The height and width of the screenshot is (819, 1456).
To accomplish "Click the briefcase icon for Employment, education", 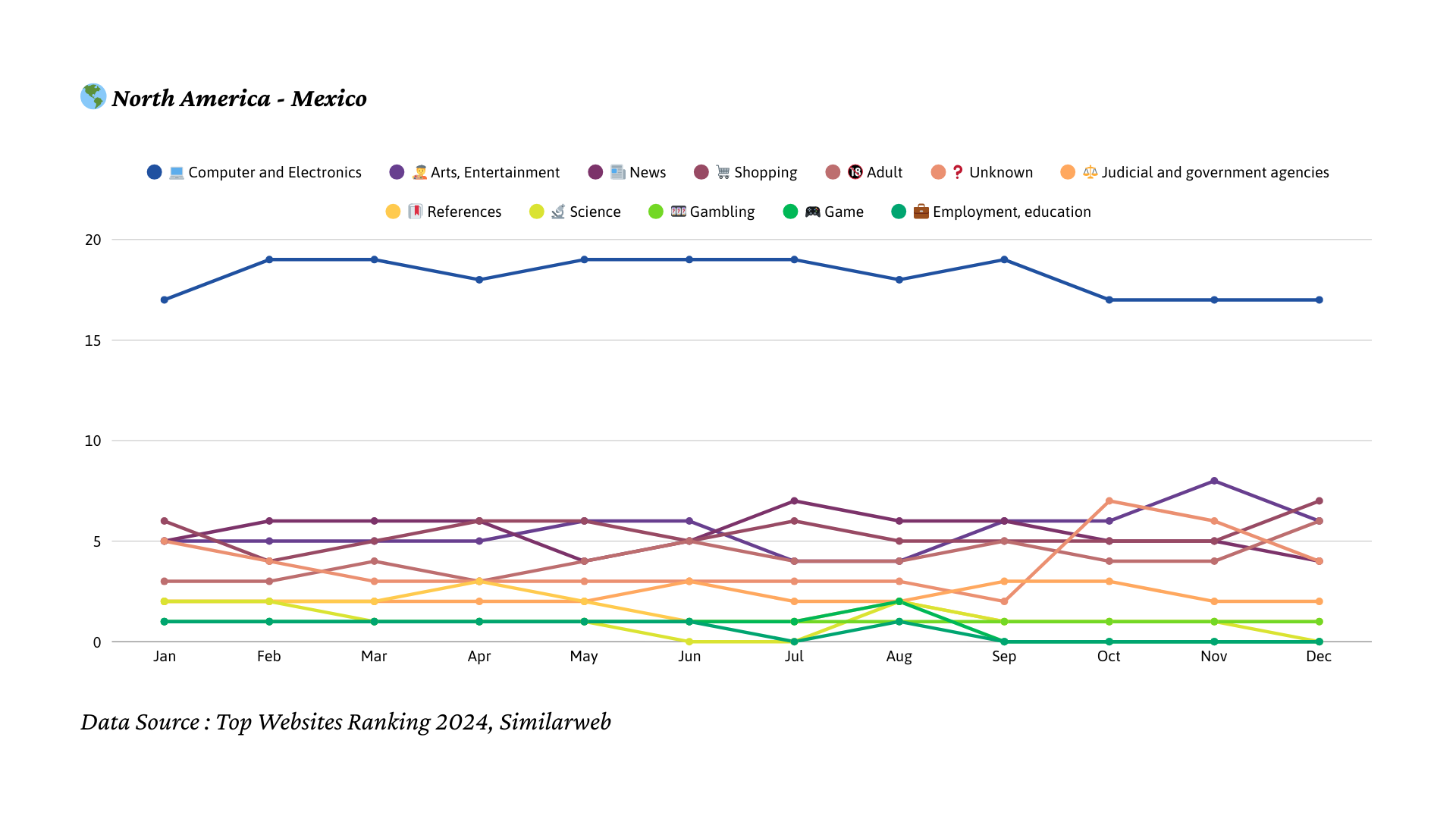I will click(x=921, y=212).
